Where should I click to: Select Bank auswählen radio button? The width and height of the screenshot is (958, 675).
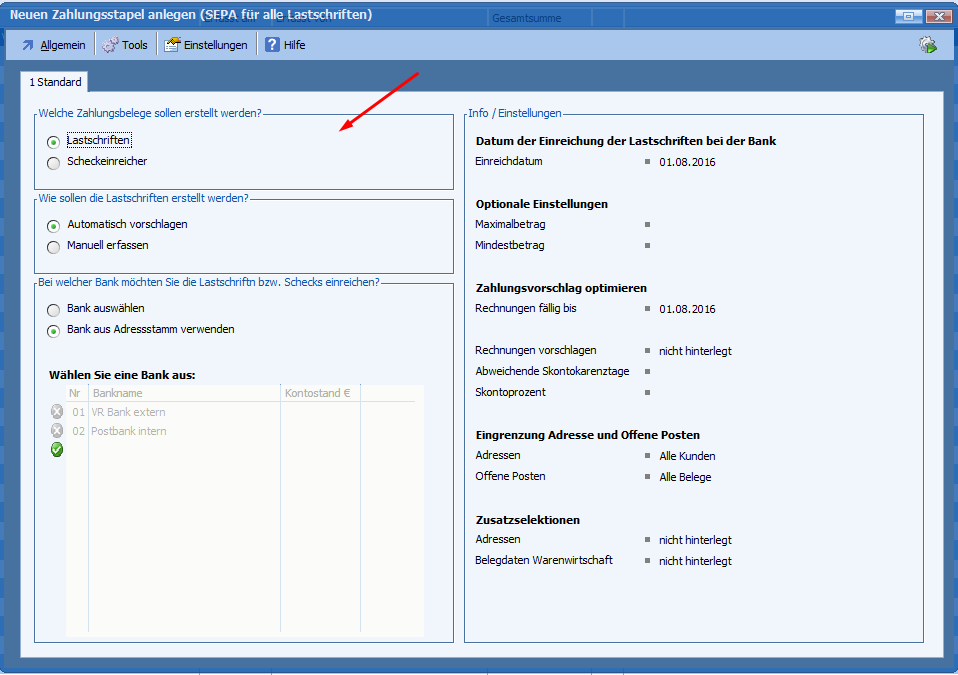pyautogui.click(x=54, y=310)
